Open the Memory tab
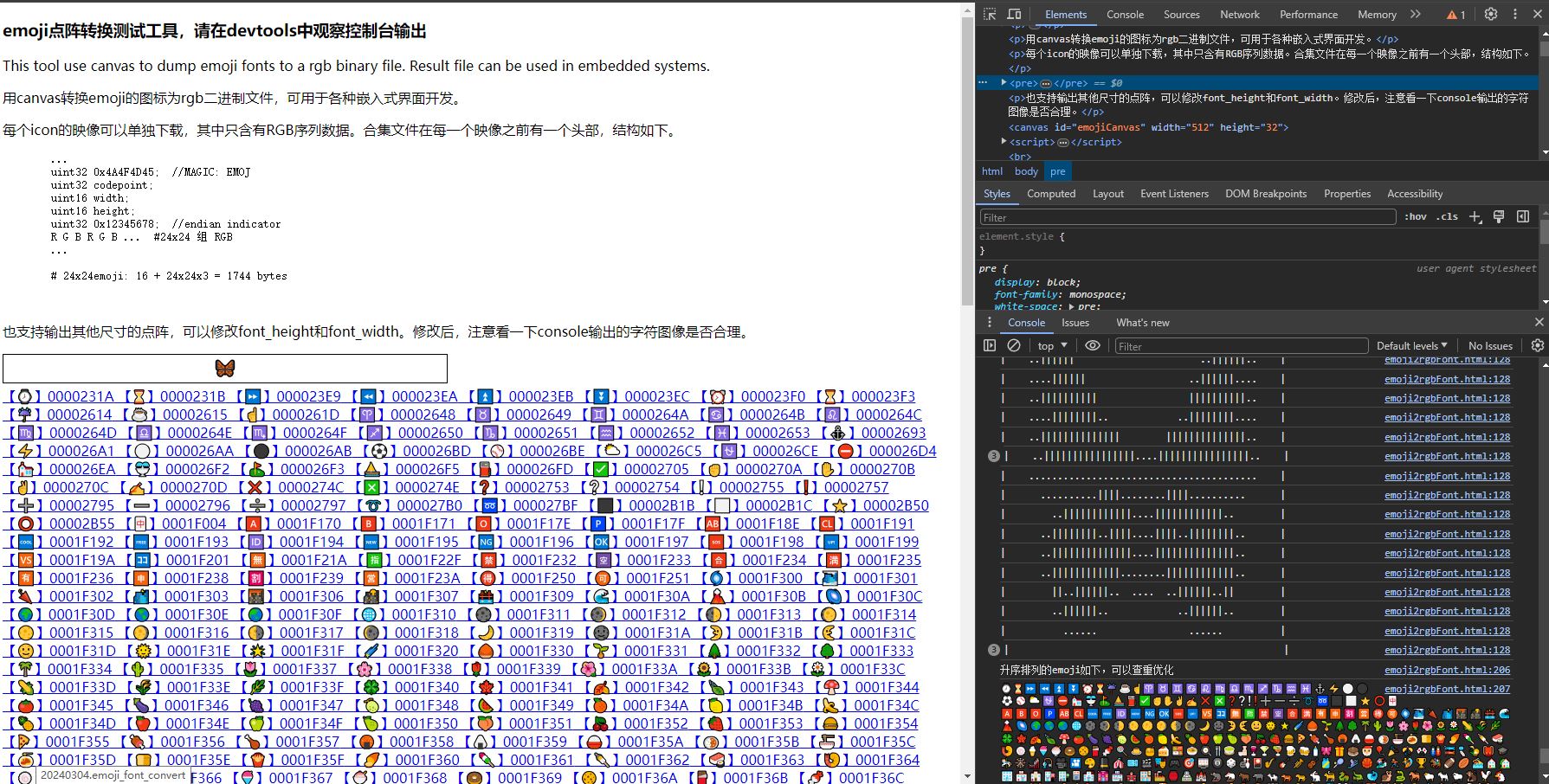This screenshot has height=784, width=1549. coord(1377,14)
